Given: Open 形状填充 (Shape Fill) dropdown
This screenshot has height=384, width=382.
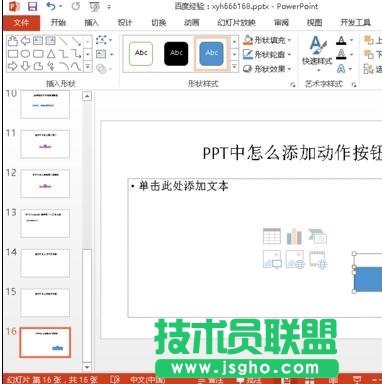Looking at the screenshot, I should (267, 40).
